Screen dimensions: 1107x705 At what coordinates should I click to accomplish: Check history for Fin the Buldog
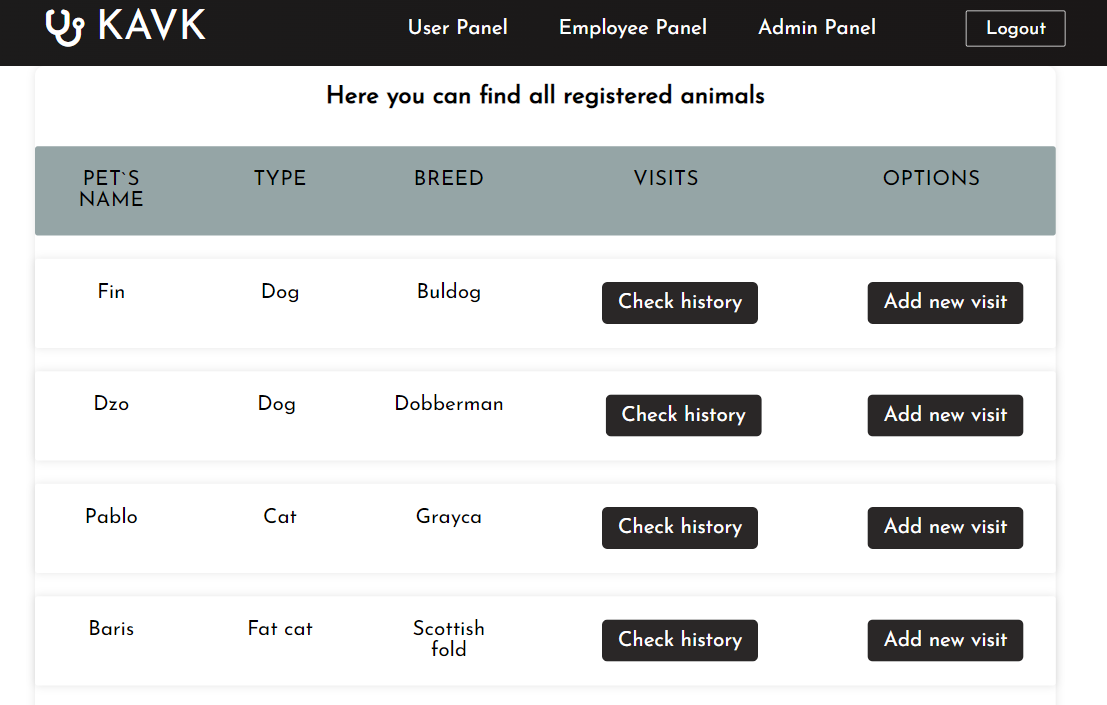[679, 302]
